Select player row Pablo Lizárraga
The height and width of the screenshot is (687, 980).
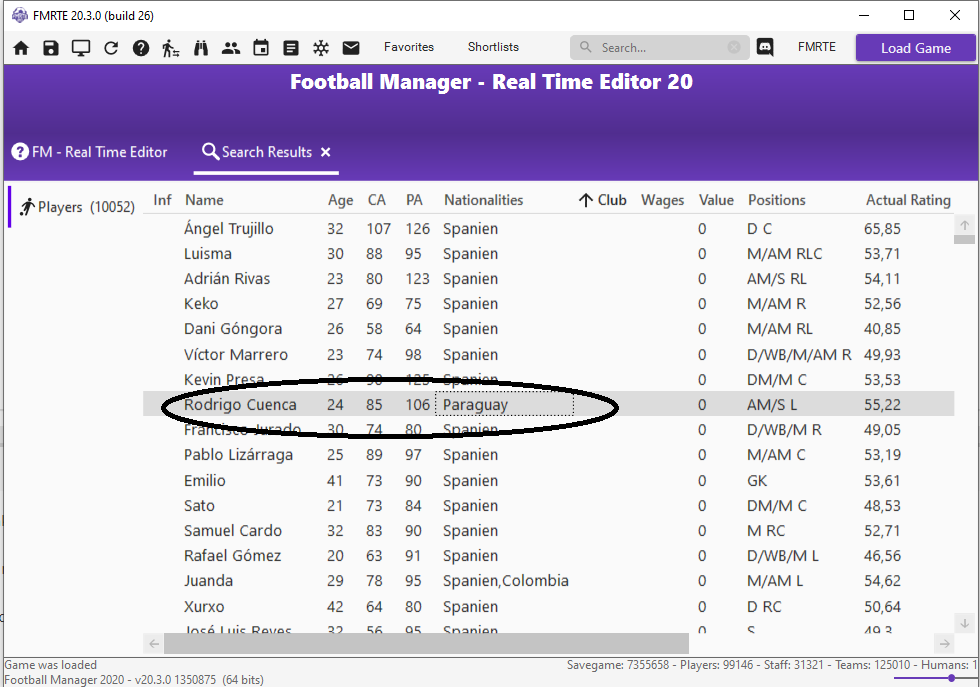tap(549, 454)
